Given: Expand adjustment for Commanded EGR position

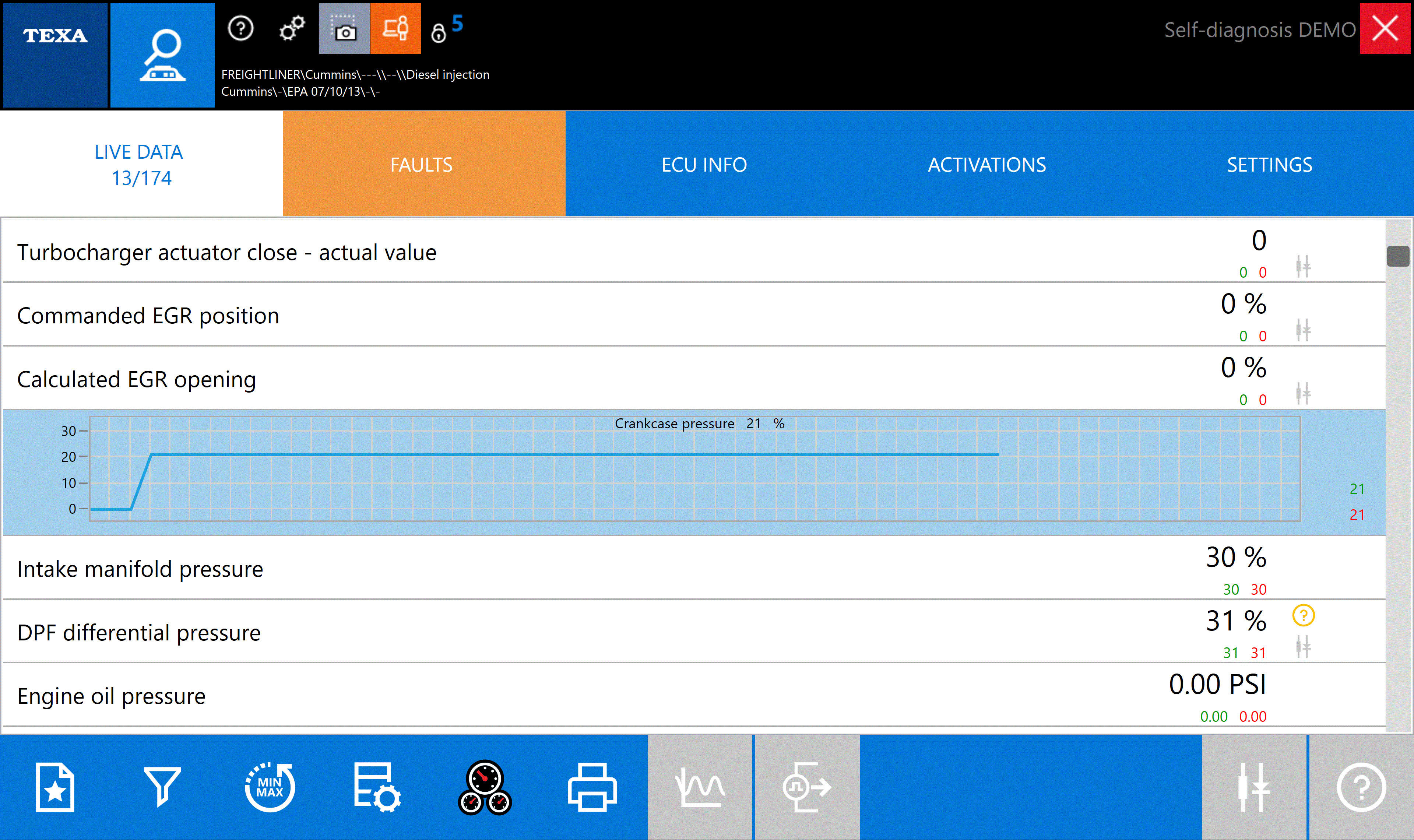Looking at the screenshot, I should [1303, 330].
